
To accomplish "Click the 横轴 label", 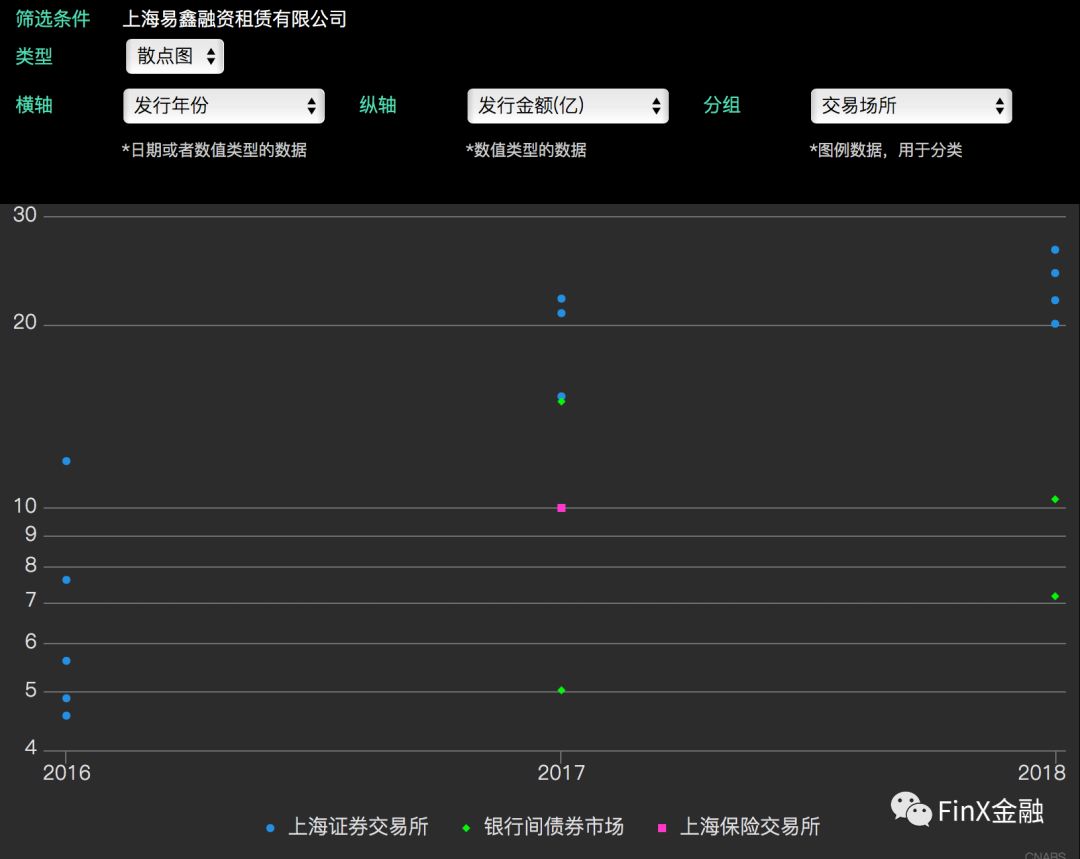I will point(34,105).
